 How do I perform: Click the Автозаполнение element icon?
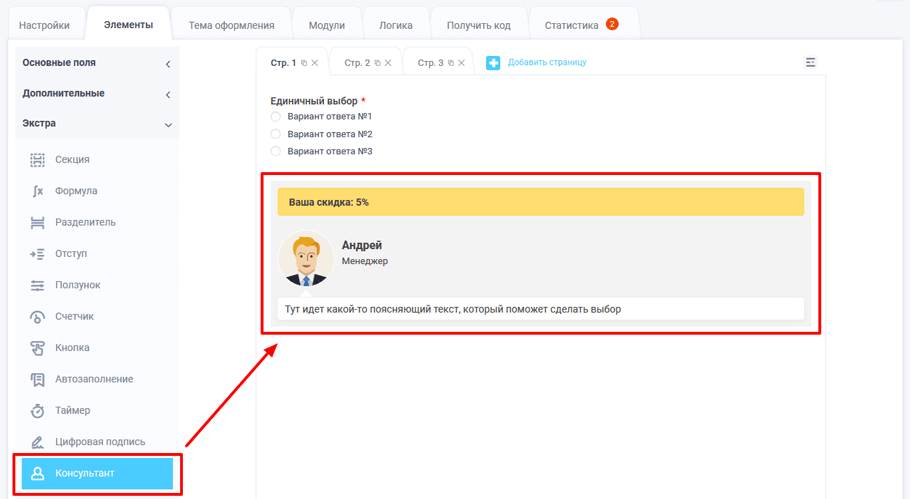[38, 379]
